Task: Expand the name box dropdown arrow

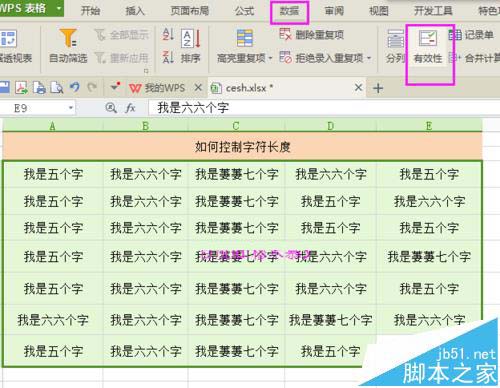Action: (71, 108)
